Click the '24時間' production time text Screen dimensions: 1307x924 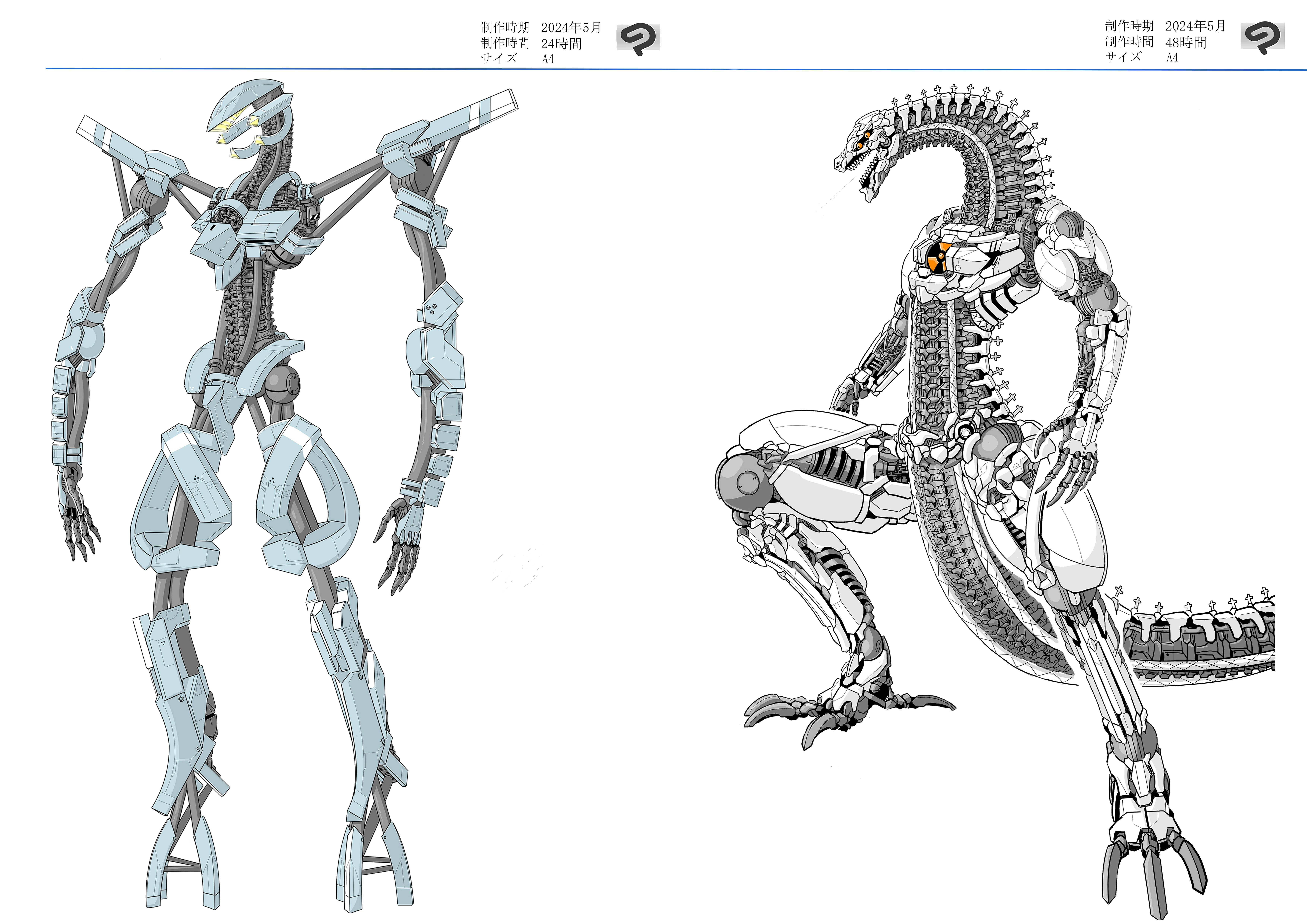point(561,44)
